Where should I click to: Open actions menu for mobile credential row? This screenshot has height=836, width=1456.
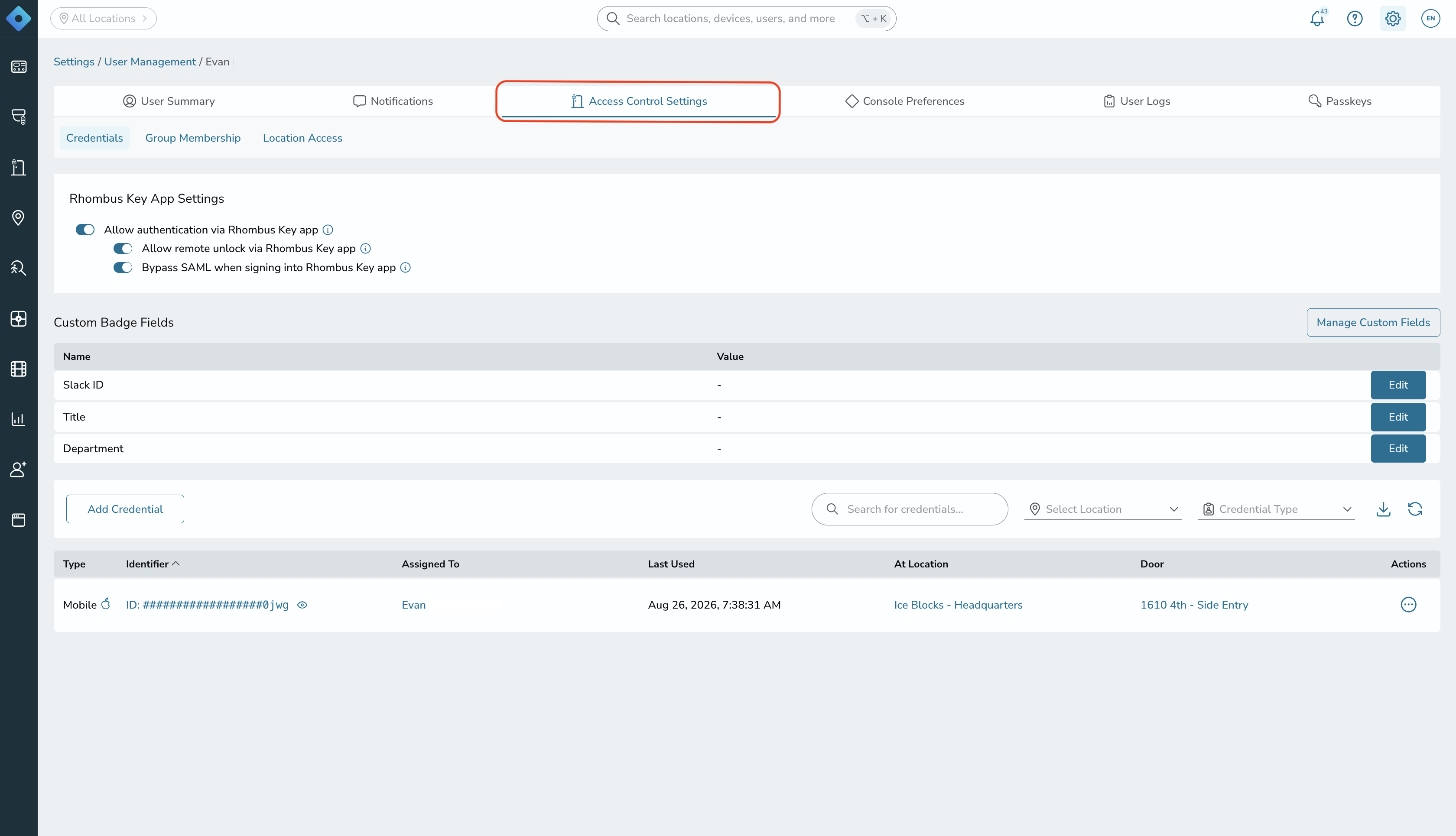1408,605
